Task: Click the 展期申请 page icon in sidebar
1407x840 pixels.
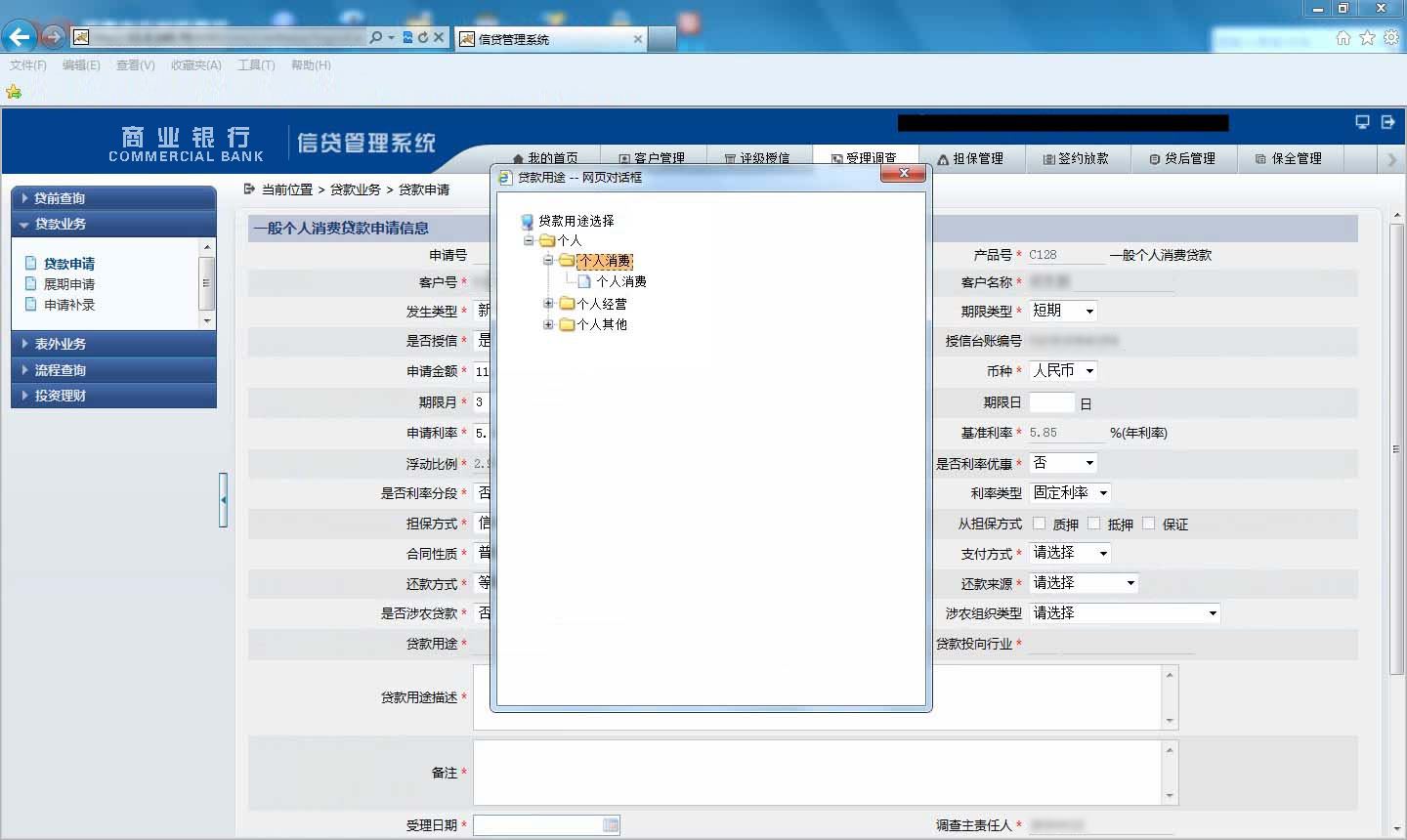Action: tap(31, 284)
